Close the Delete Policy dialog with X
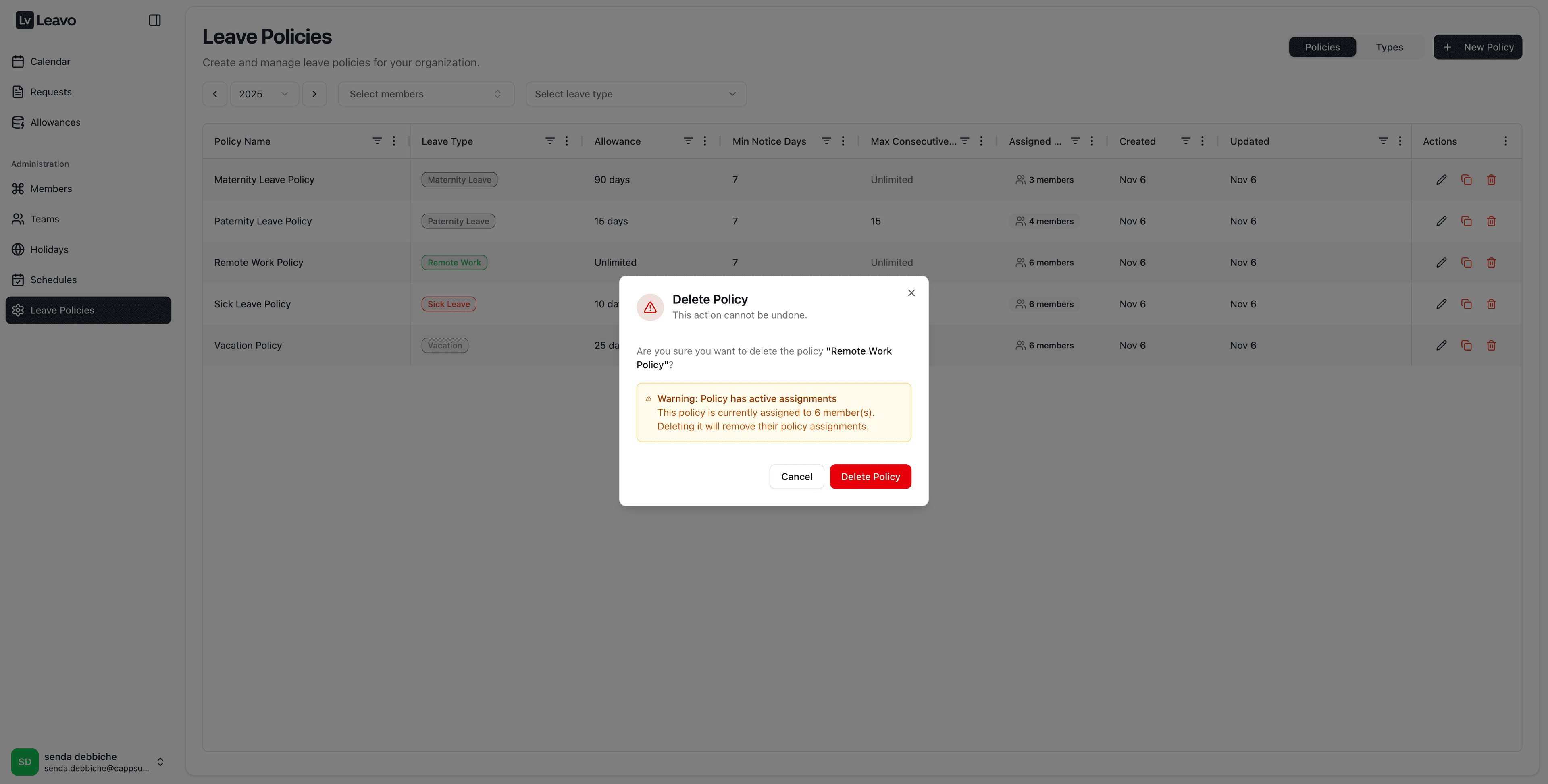Viewport: 1548px width, 784px height. 911,293
